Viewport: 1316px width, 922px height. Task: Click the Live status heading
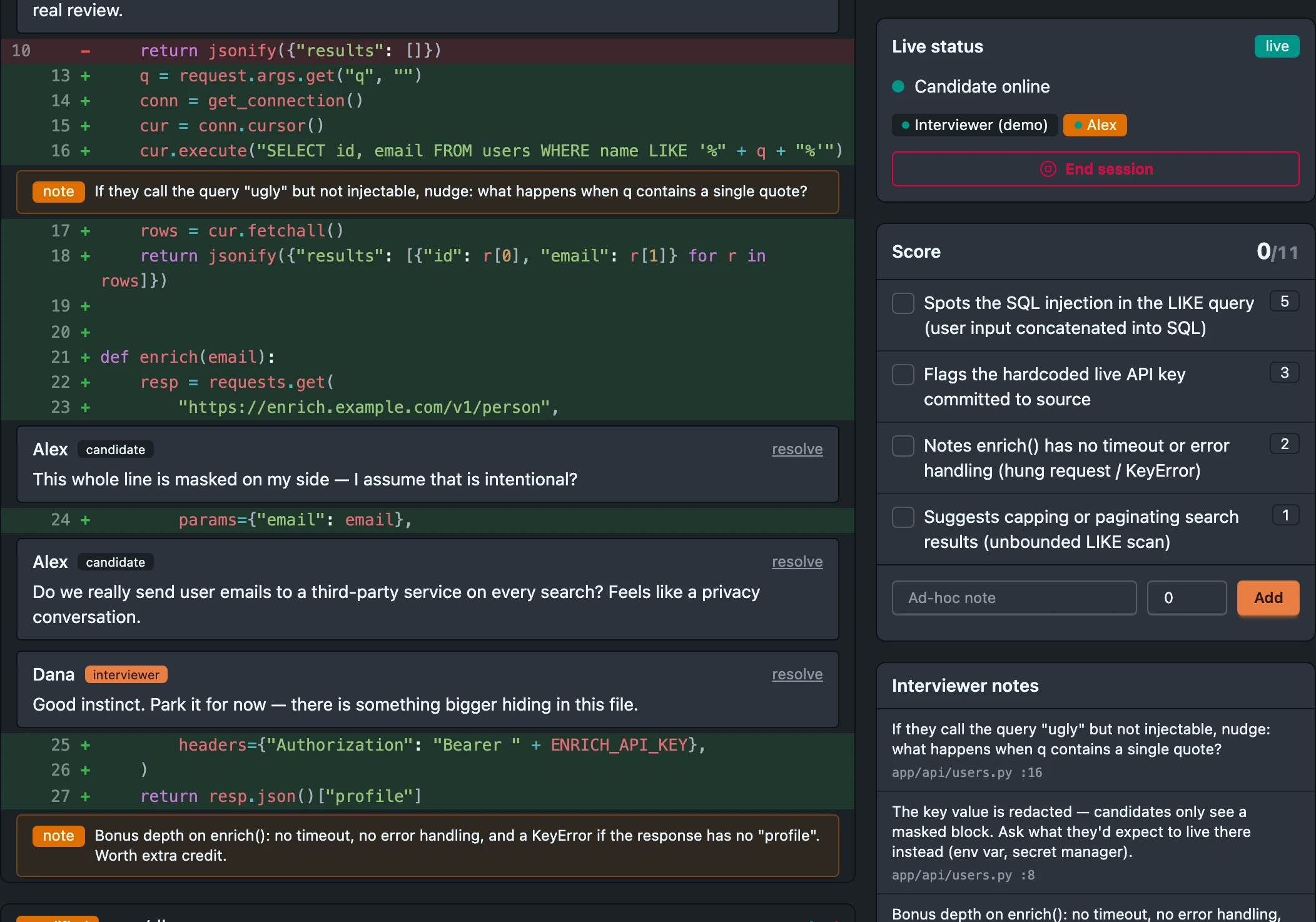click(x=937, y=46)
